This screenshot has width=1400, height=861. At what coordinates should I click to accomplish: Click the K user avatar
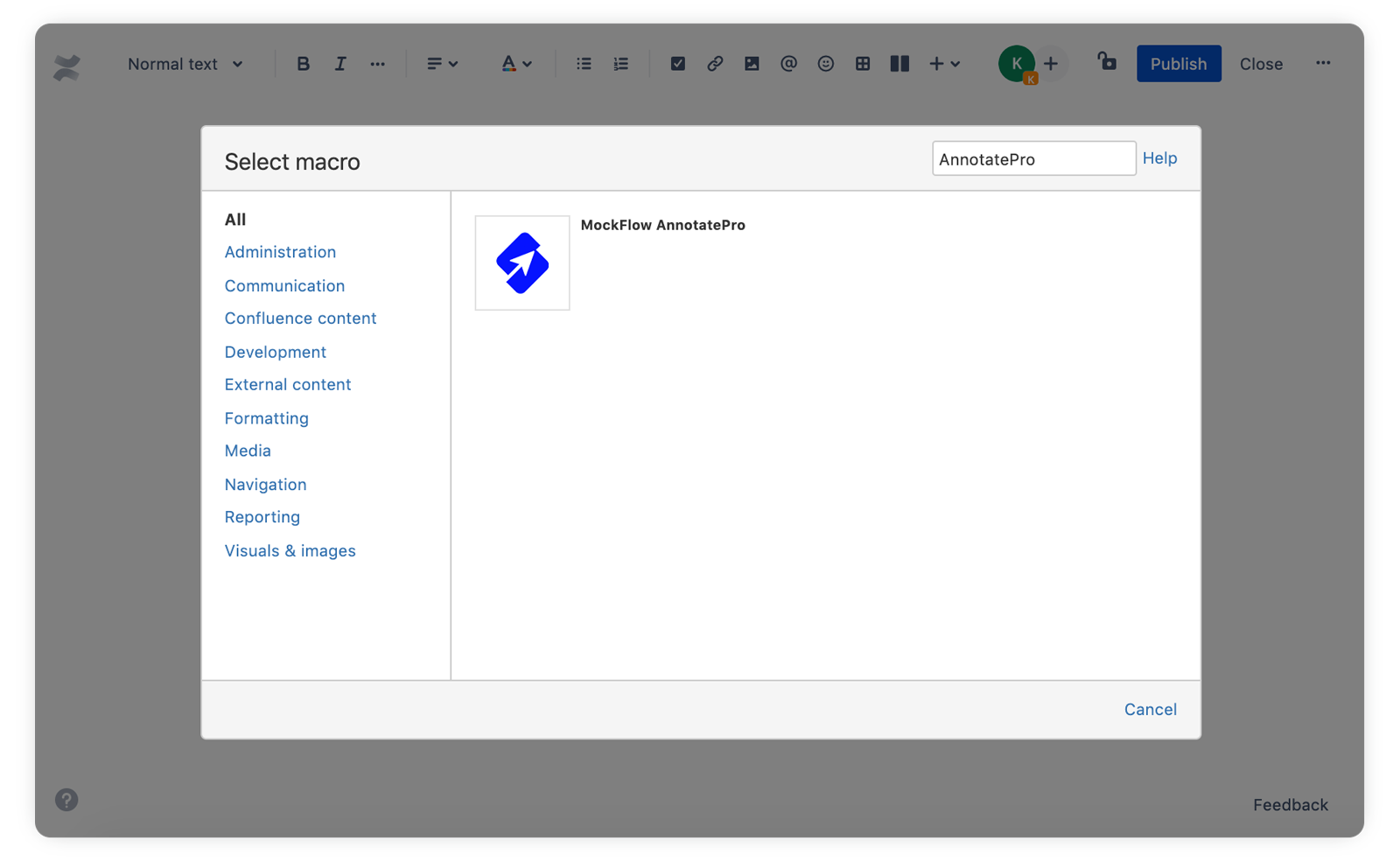[x=1017, y=64]
